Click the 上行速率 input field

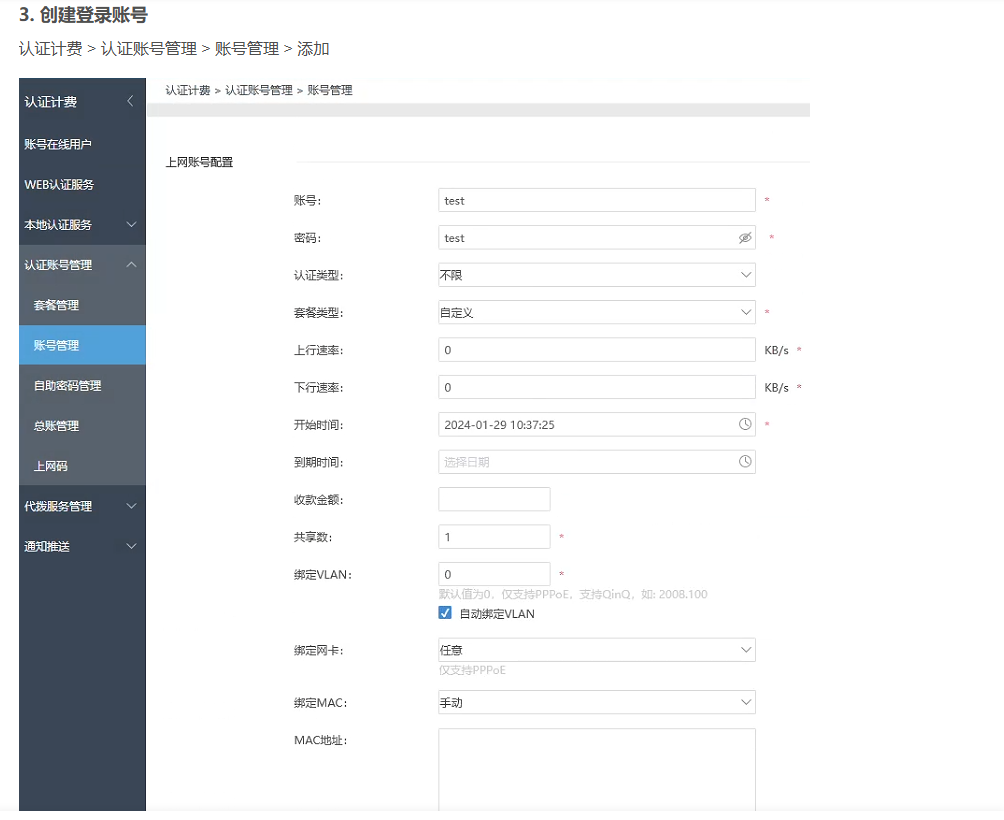[597, 350]
